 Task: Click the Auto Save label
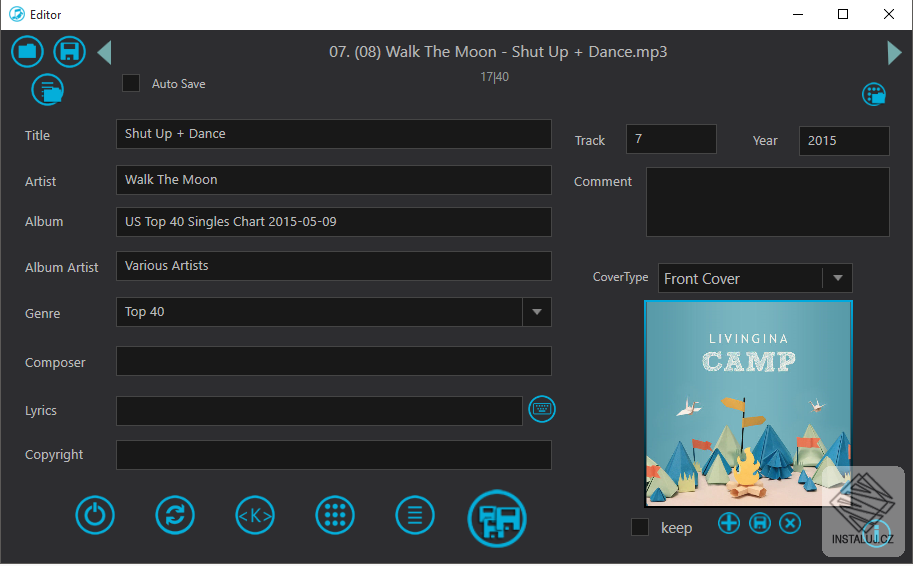tap(179, 84)
